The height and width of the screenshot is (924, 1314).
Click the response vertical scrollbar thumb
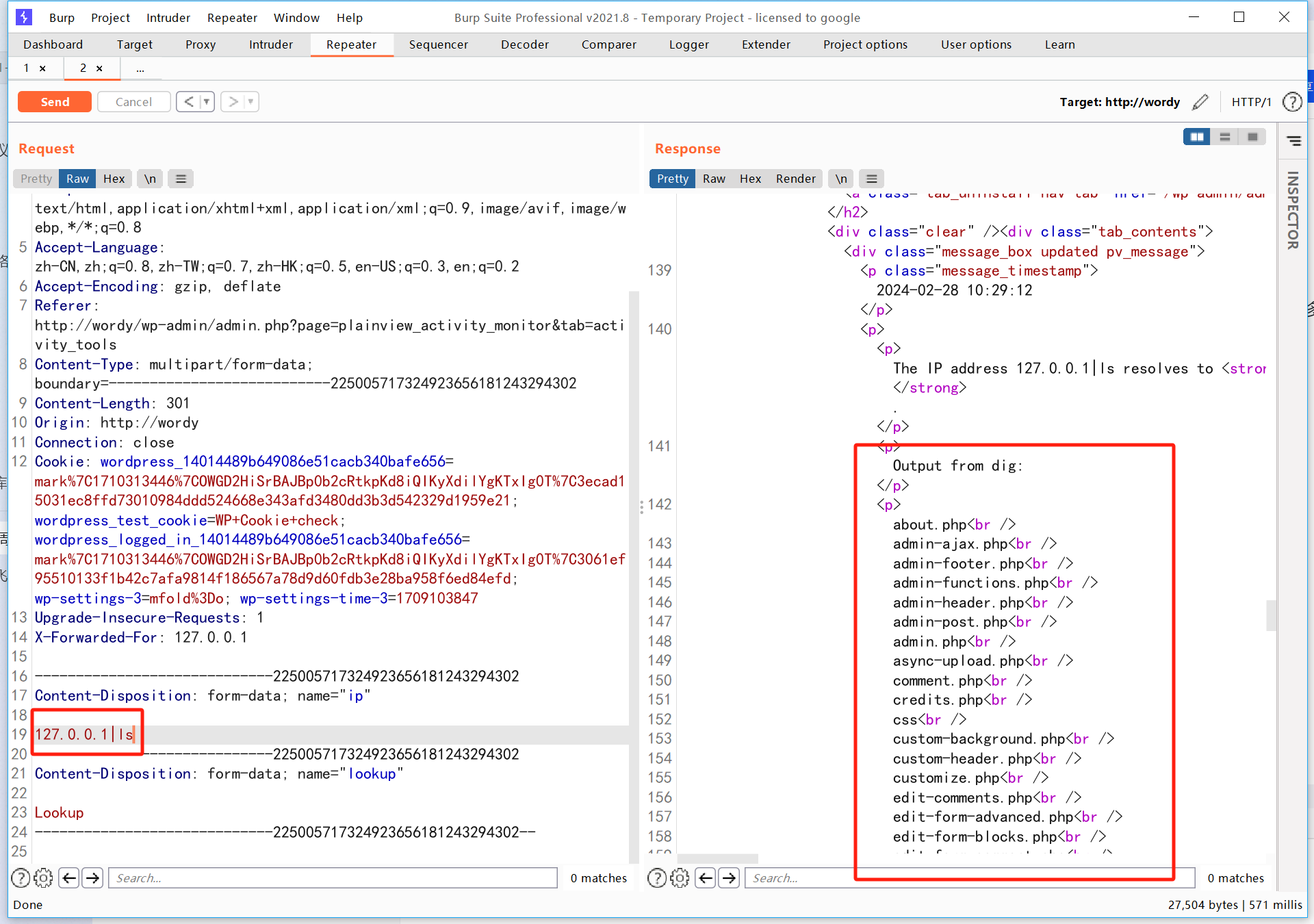[1271, 615]
